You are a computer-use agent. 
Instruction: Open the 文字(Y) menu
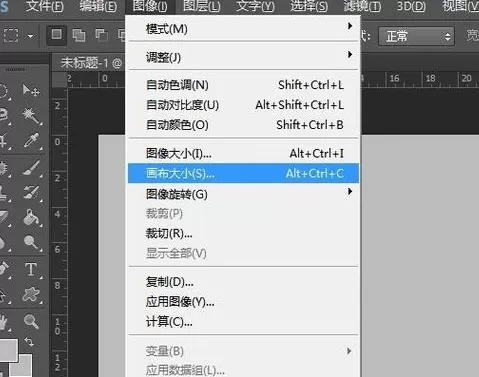point(255,7)
